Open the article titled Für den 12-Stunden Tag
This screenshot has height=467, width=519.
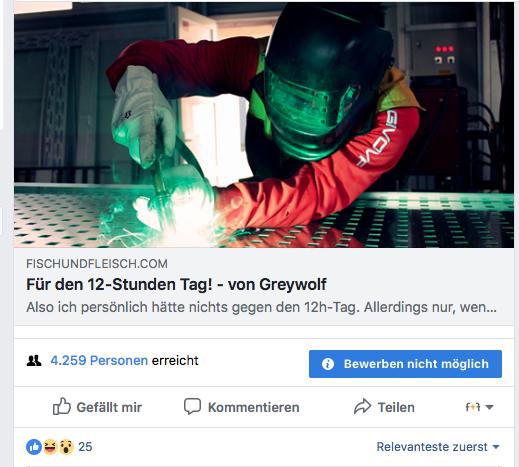click(176, 285)
